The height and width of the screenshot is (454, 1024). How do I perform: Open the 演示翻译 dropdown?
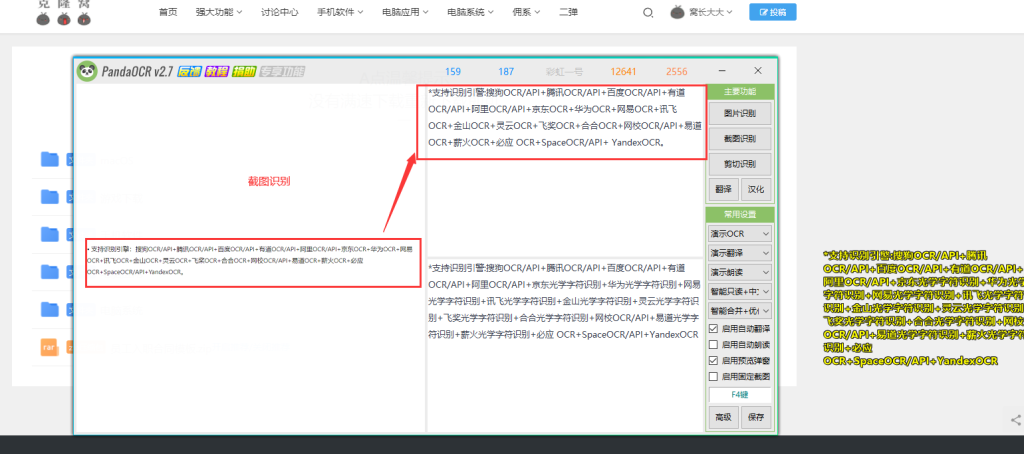[740, 253]
